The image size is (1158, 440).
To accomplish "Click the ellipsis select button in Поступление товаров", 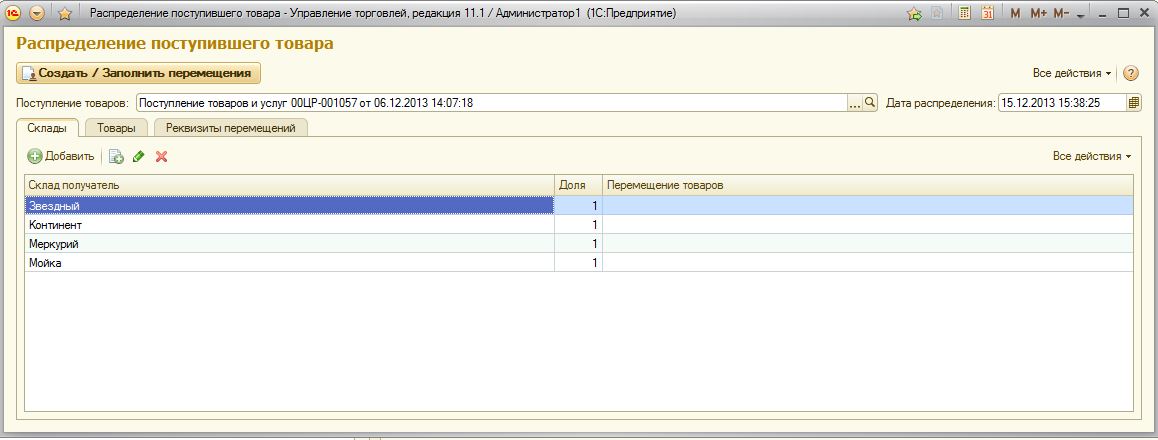I will tap(855, 103).
